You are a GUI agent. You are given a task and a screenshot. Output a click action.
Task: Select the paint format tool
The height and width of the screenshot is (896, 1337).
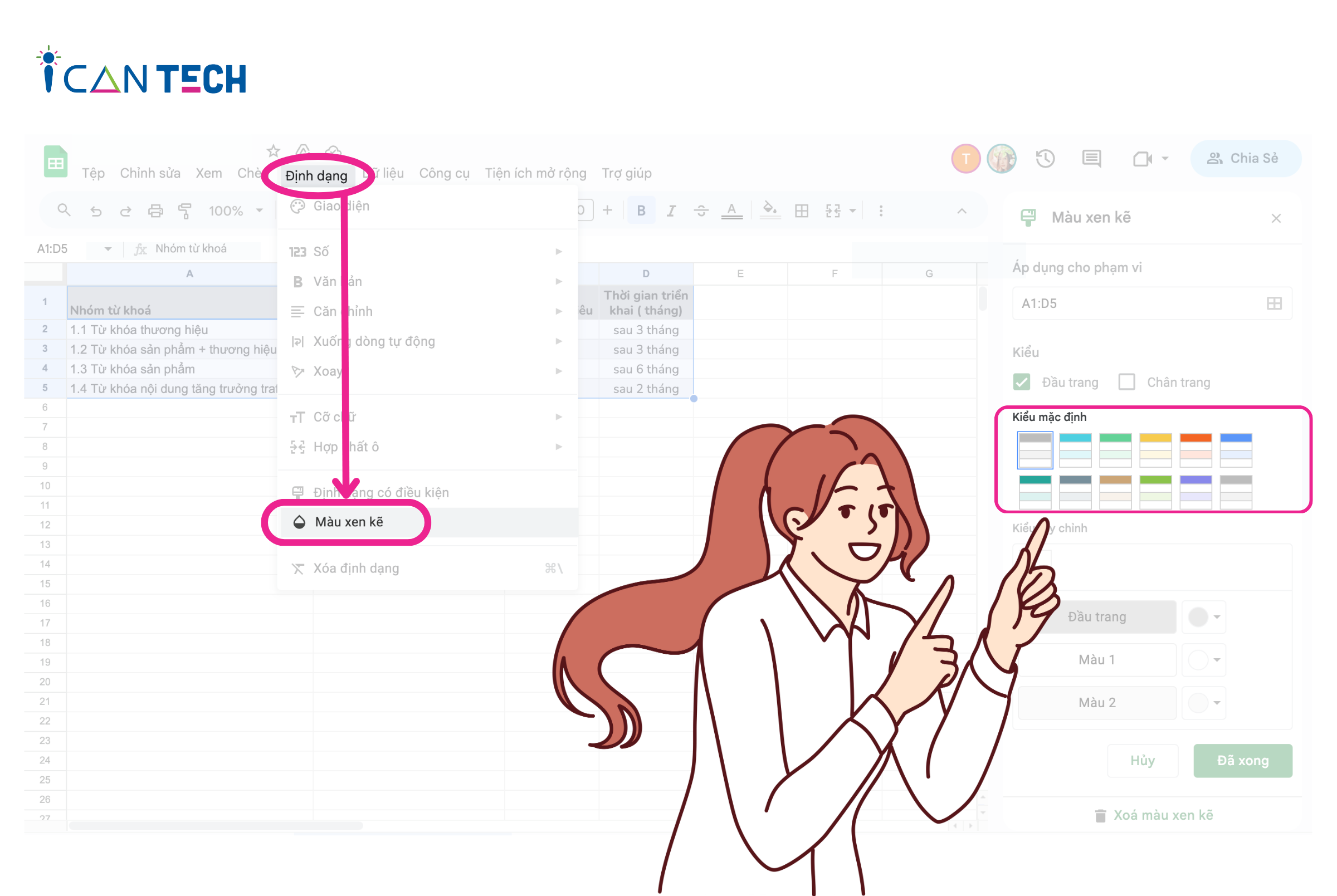click(184, 212)
